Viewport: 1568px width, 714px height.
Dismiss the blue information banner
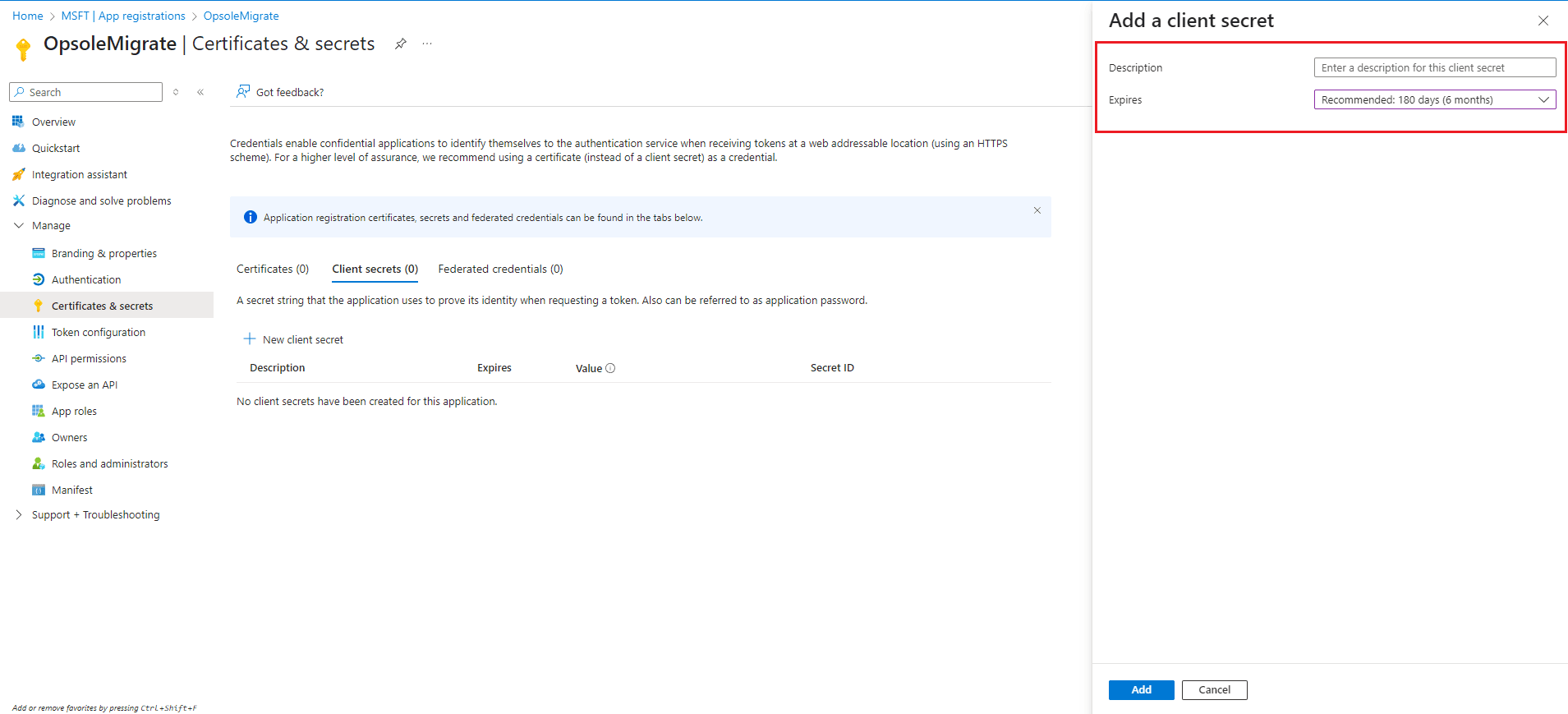pyautogui.click(x=1037, y=210)
